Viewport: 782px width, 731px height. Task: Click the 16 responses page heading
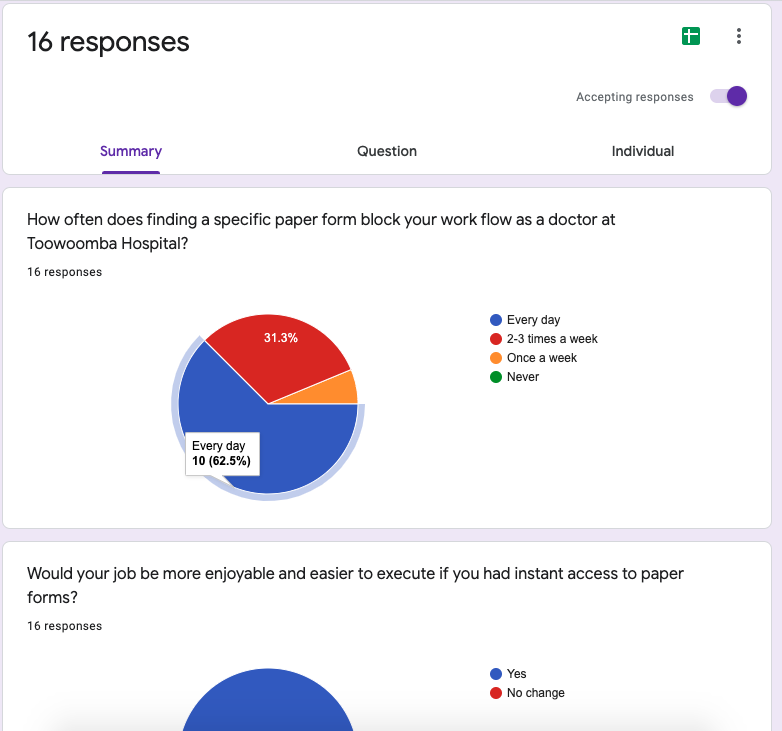[108, 41]
